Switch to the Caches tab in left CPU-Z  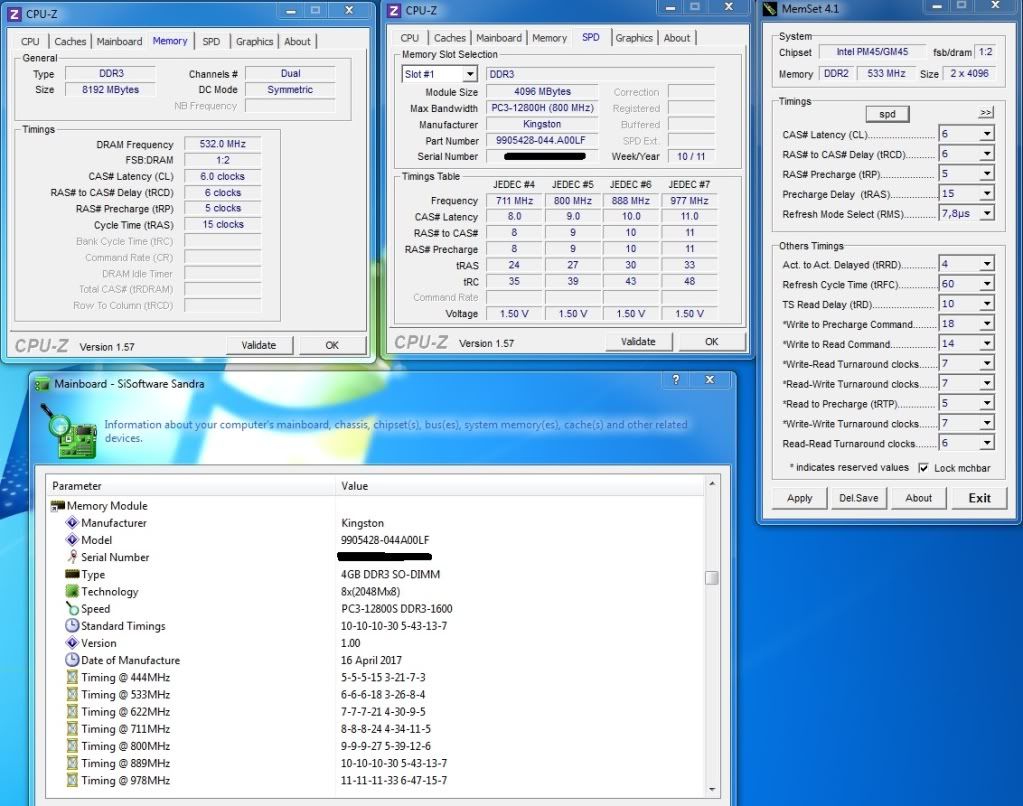70,41
